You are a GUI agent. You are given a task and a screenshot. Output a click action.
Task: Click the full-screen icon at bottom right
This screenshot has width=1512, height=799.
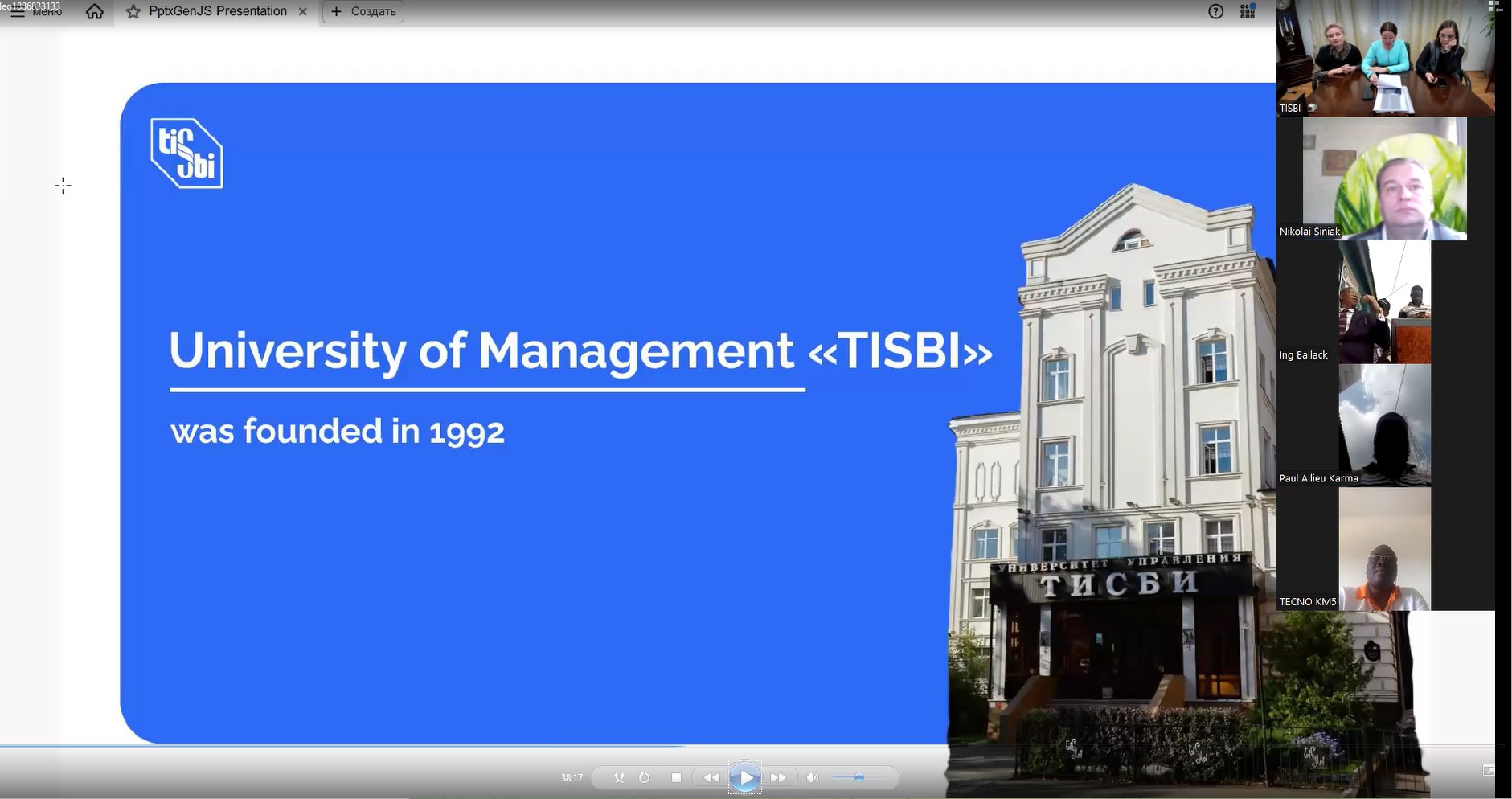[1489, 770]
